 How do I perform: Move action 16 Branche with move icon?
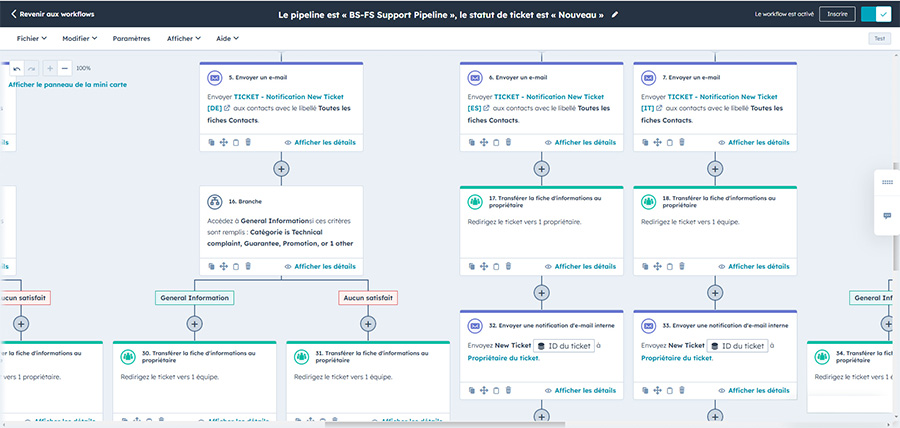[223, 266]
